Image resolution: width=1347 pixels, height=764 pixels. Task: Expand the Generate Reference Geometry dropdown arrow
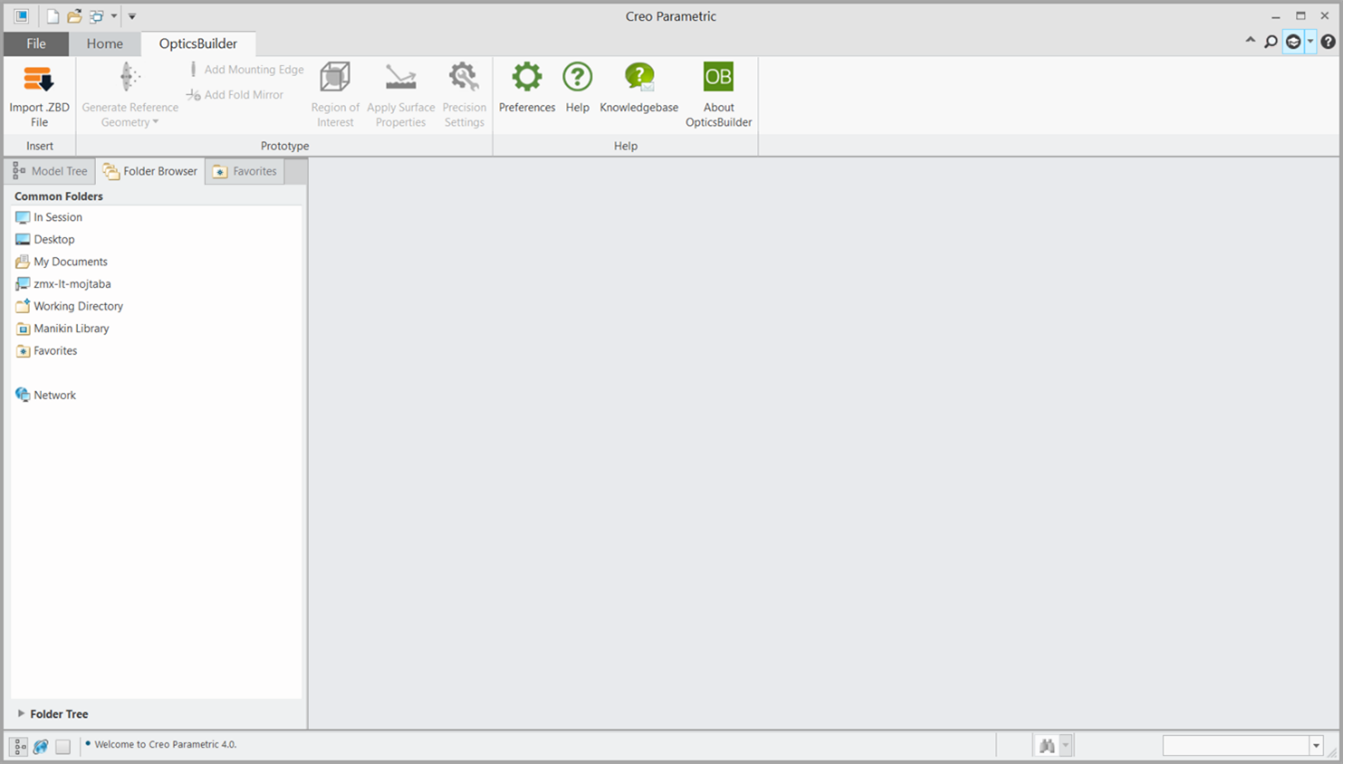click(x=155, y=123)
